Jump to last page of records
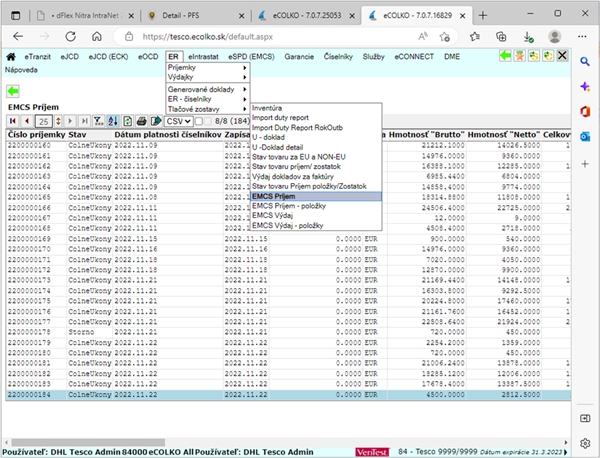Screen dimensions: 600x458 [84, 121]
